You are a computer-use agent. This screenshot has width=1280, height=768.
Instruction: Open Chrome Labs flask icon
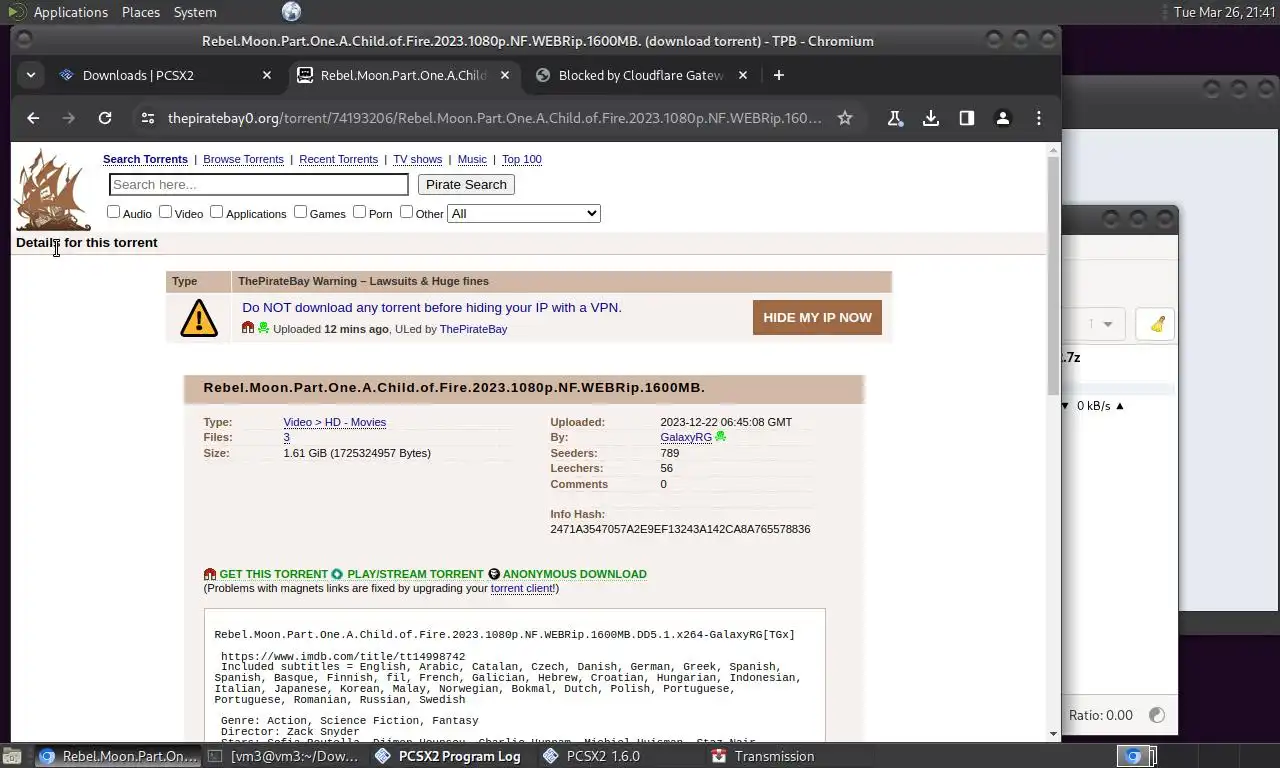coord(895,118)
